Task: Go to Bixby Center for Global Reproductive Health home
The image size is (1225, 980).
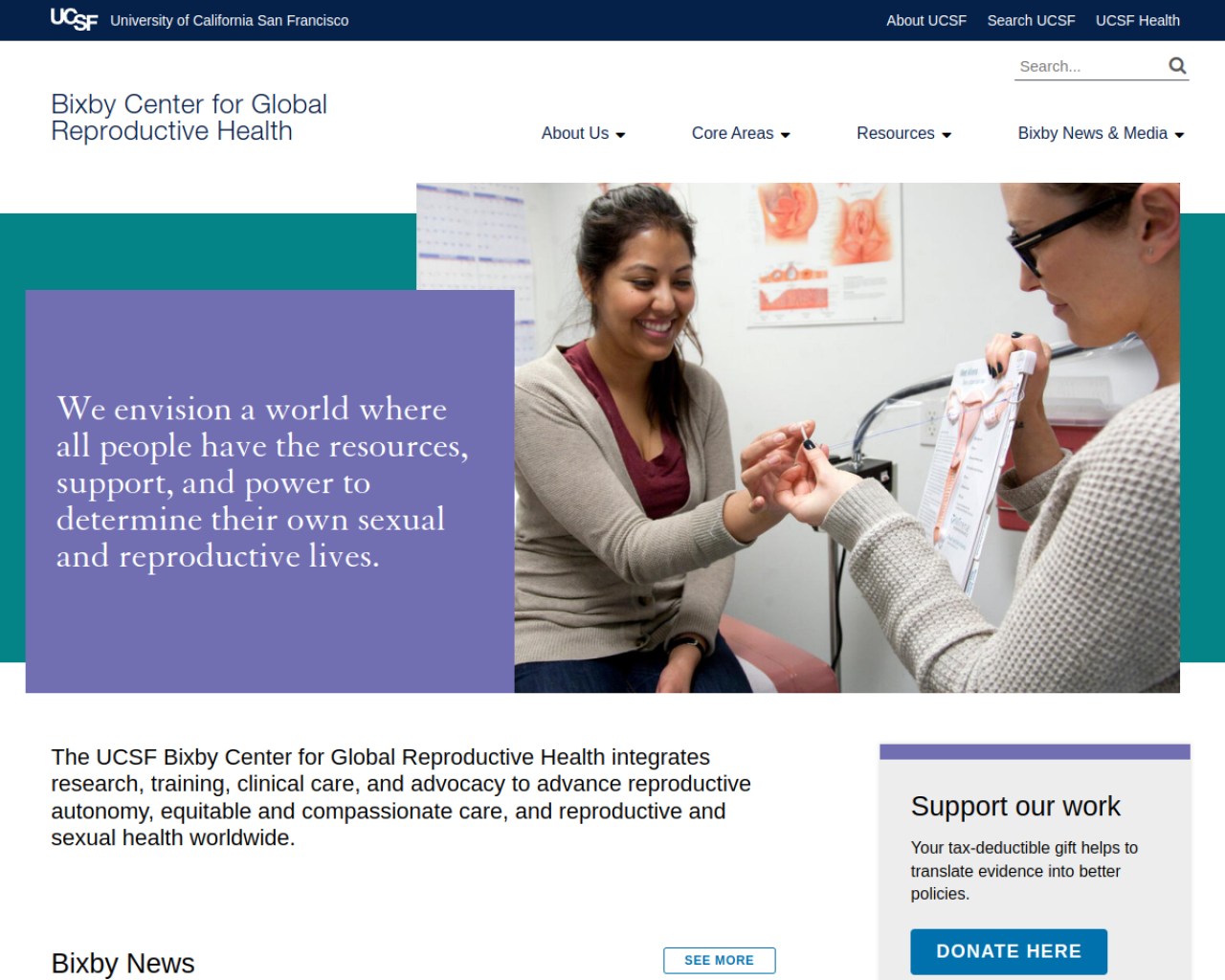Action: coord(189,118)
